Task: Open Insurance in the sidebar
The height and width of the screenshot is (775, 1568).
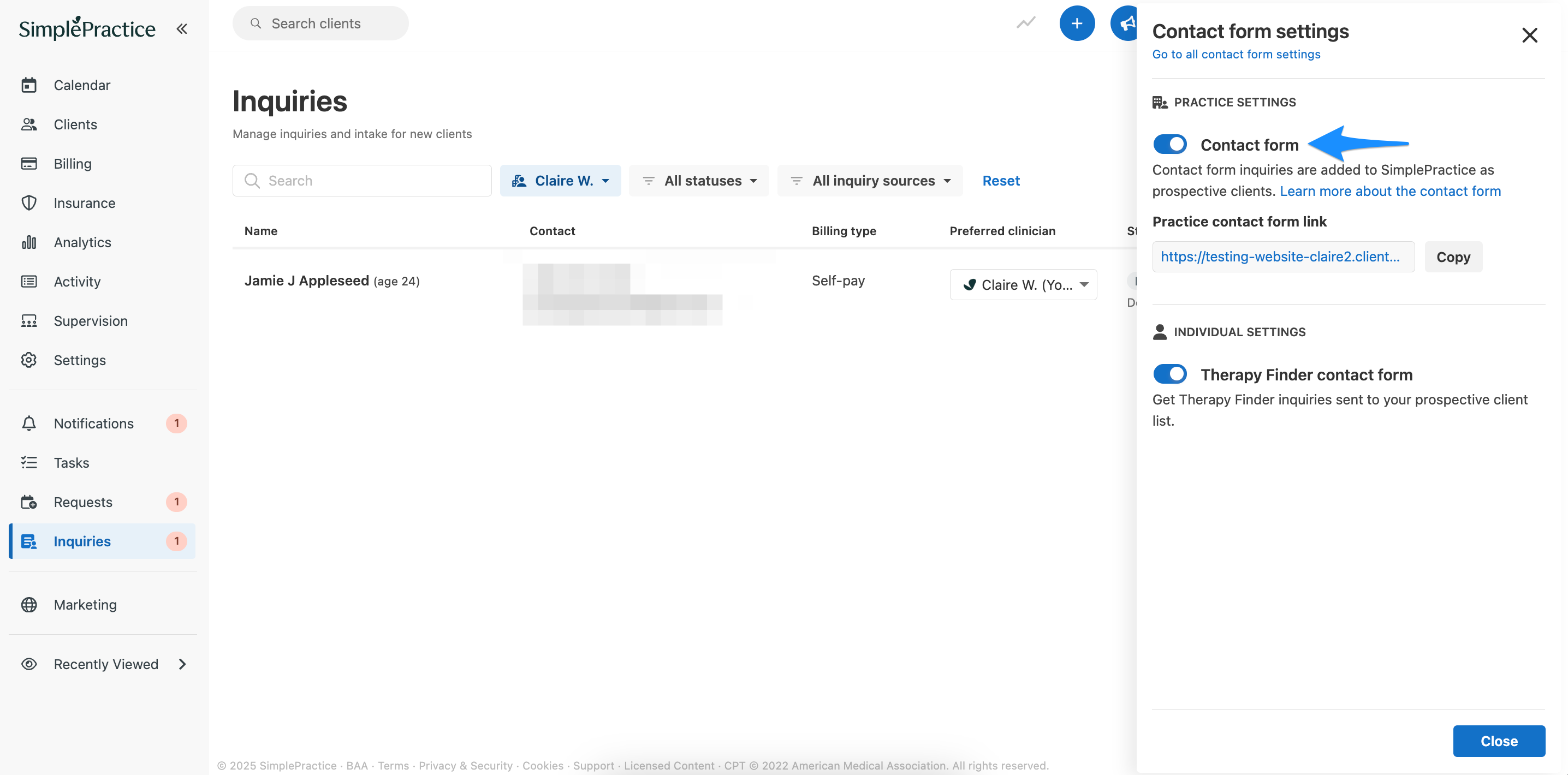Action: (84, 202)
